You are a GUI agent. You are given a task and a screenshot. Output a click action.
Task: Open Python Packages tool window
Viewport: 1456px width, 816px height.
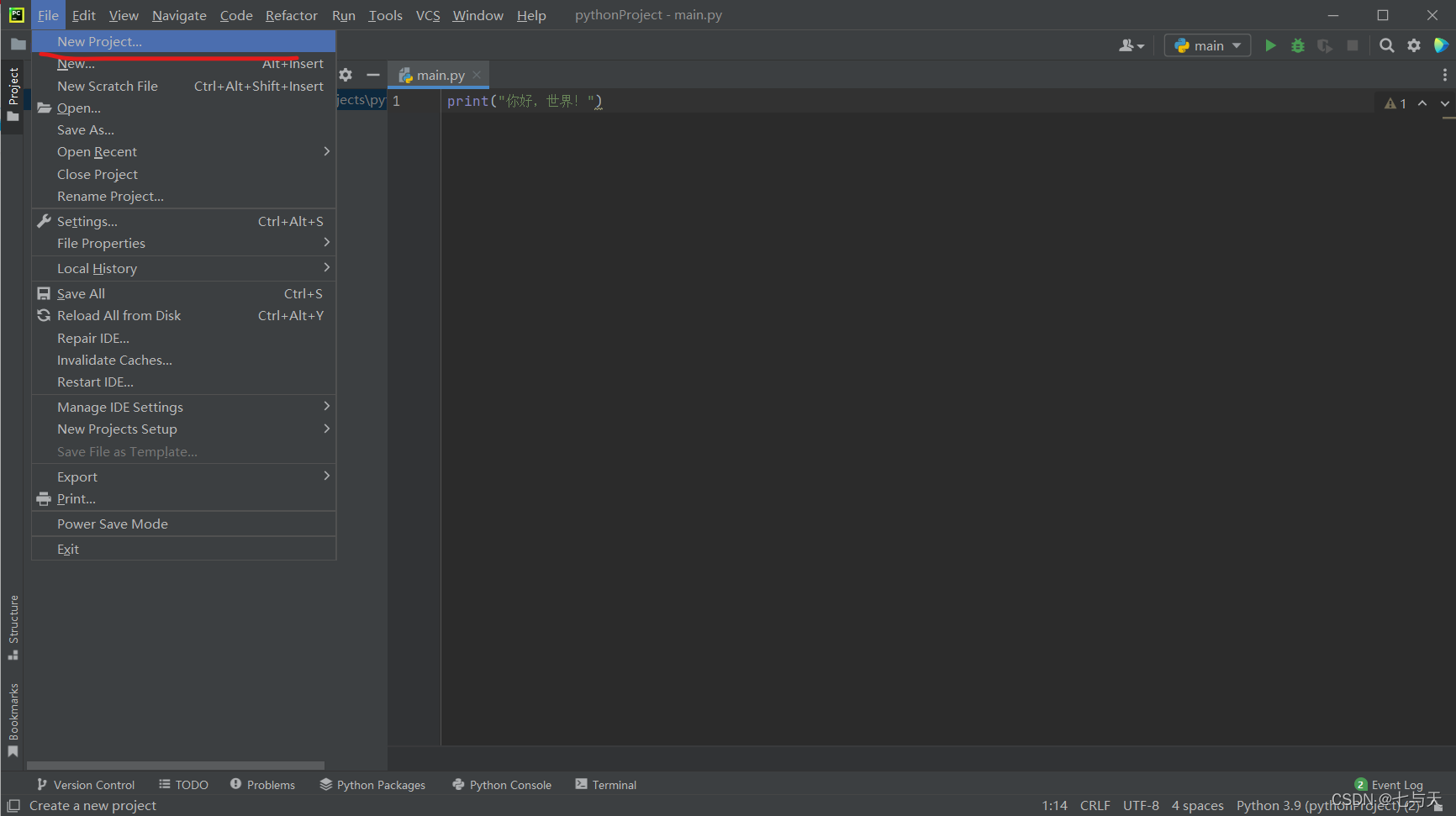click(372, 785)
